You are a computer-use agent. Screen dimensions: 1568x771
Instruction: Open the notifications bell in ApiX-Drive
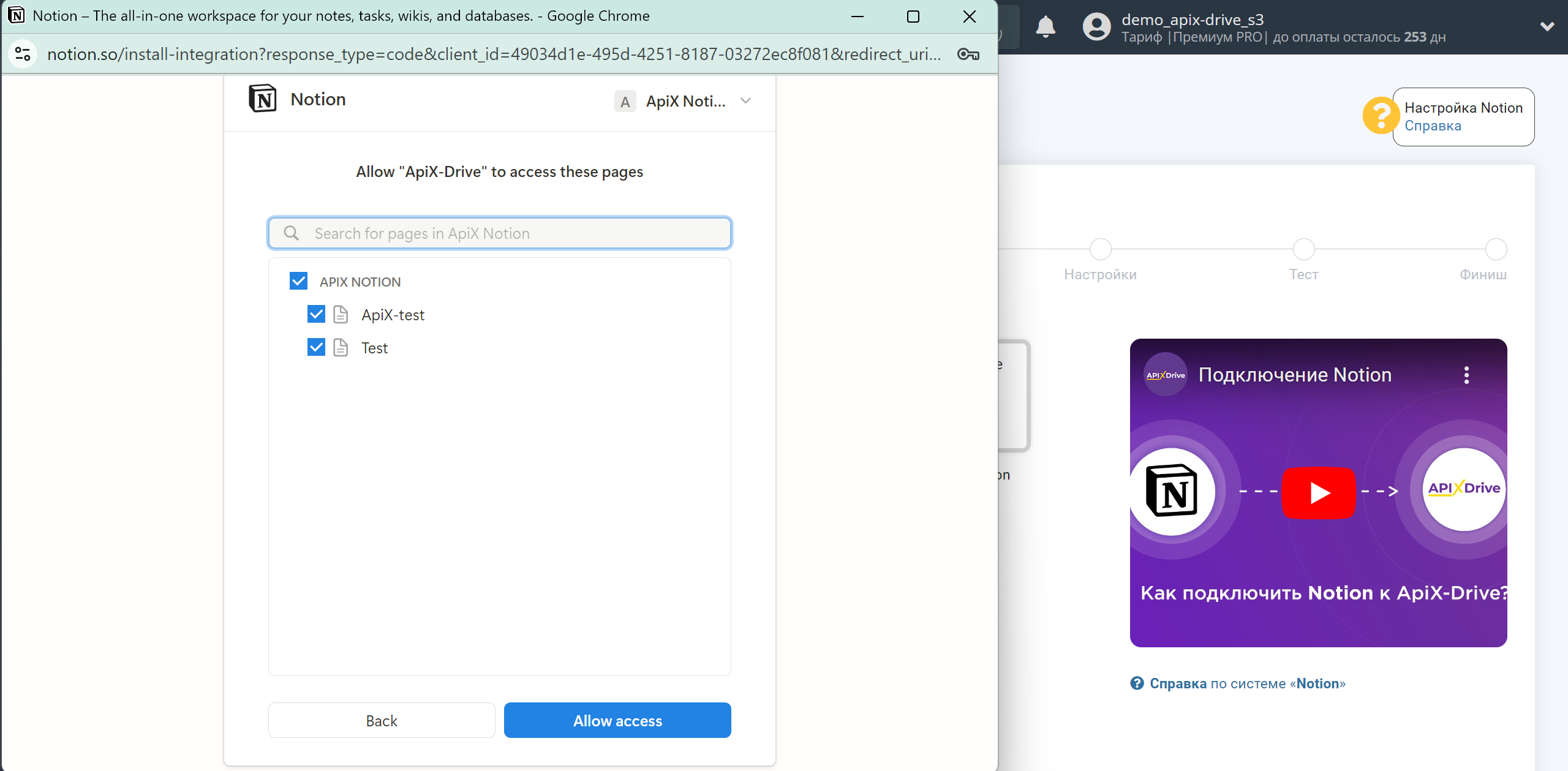click(1046, 27)
